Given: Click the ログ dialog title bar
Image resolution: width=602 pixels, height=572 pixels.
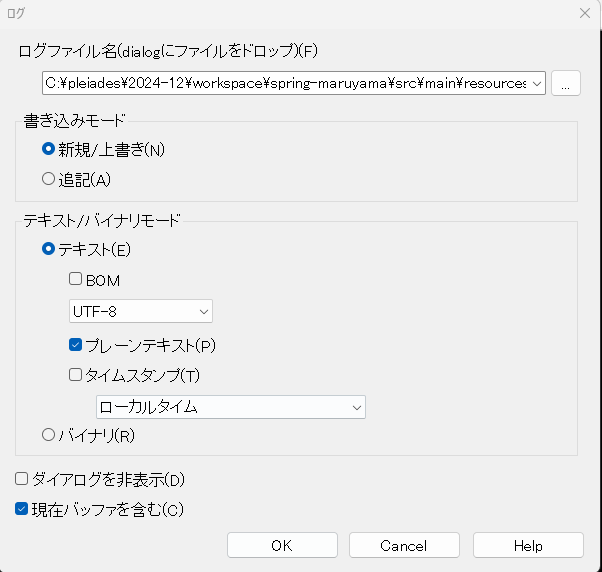Looking at the screenshot, I should point(300,13).
